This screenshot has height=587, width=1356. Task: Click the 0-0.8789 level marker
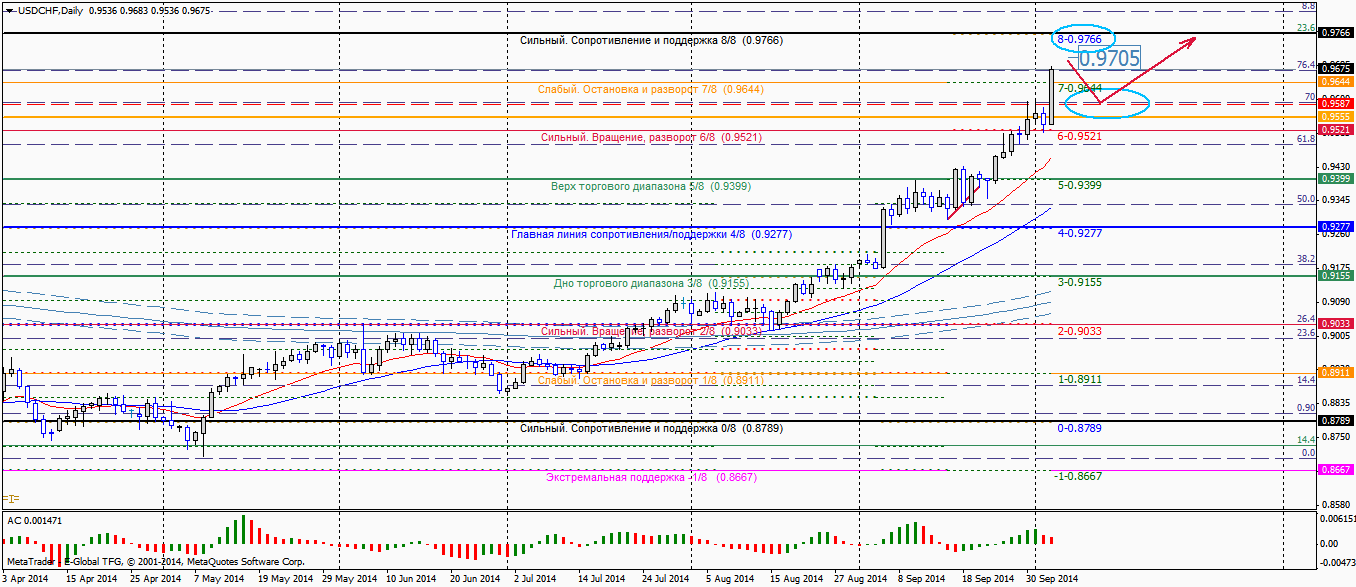click(x=1079, y=427)
